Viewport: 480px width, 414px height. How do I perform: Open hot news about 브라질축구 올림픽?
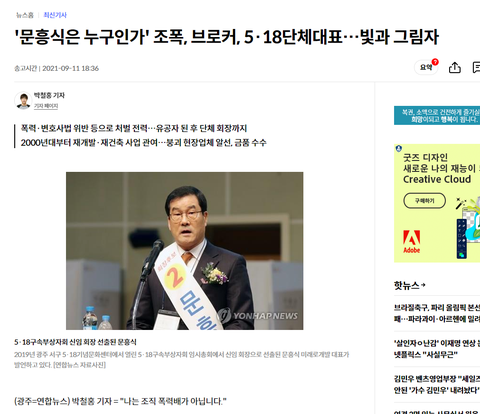click(x=437, y=313)
